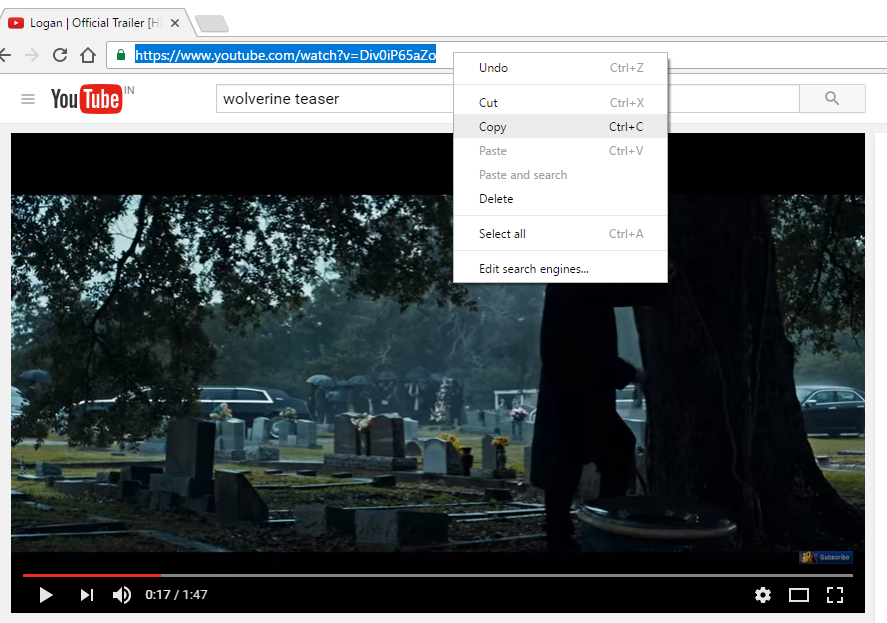Click the browser forward arrow
887x623 pixels.
coord(32,55)
